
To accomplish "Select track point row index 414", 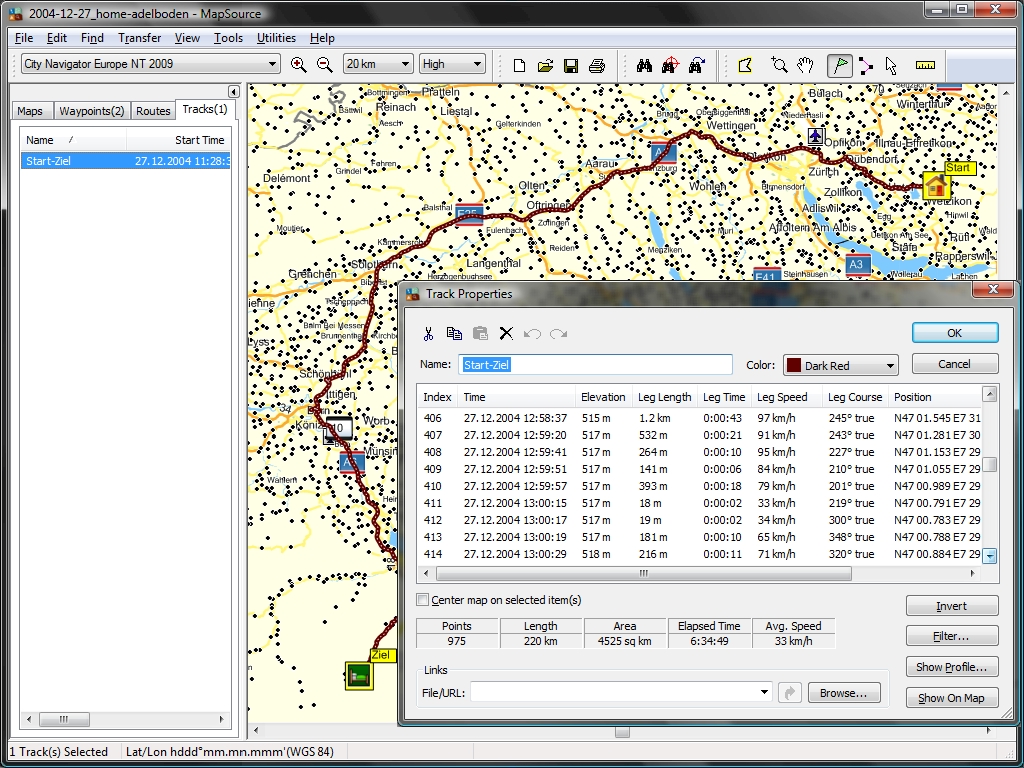I will 699,554.
